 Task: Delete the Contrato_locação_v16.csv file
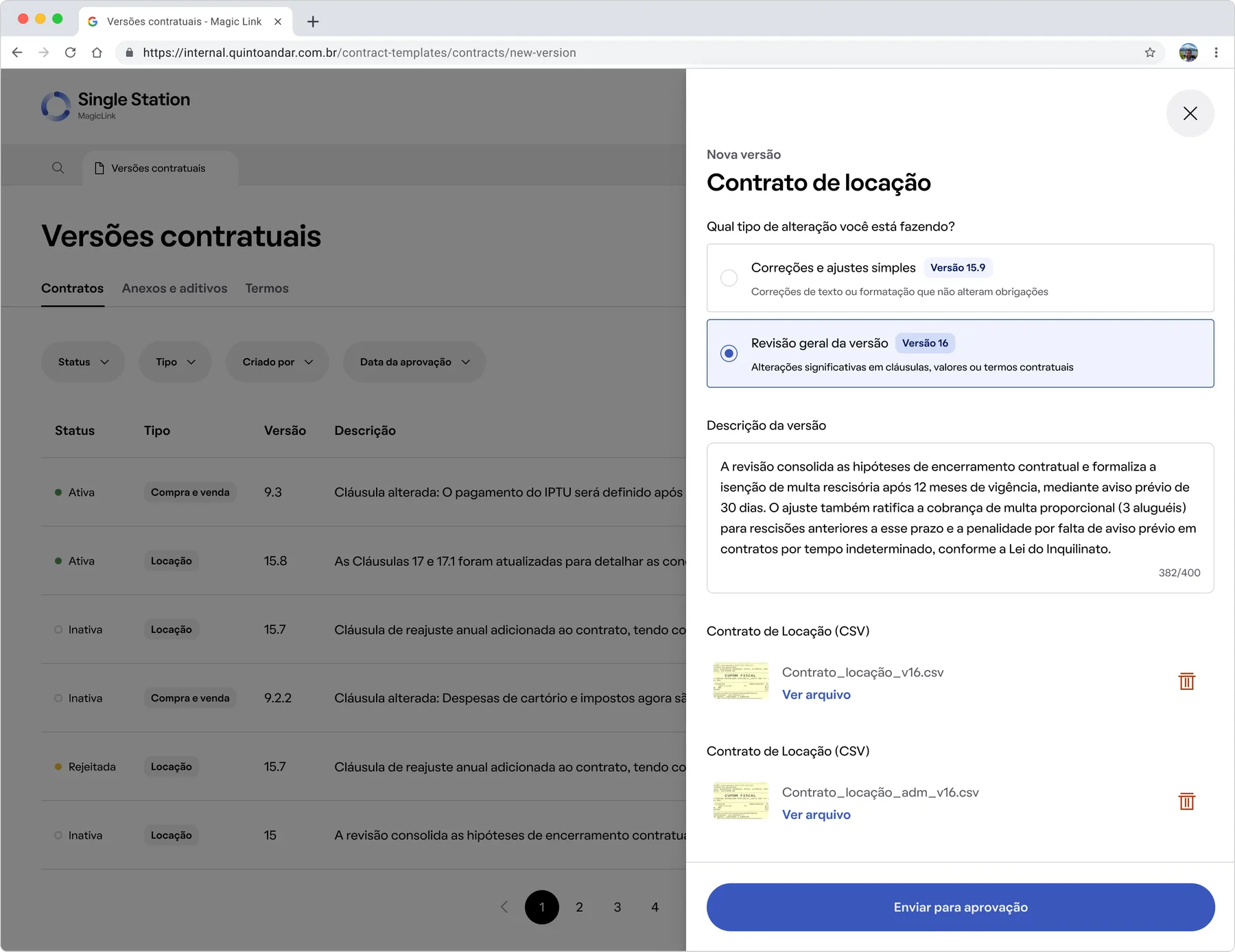(1186, 681)
